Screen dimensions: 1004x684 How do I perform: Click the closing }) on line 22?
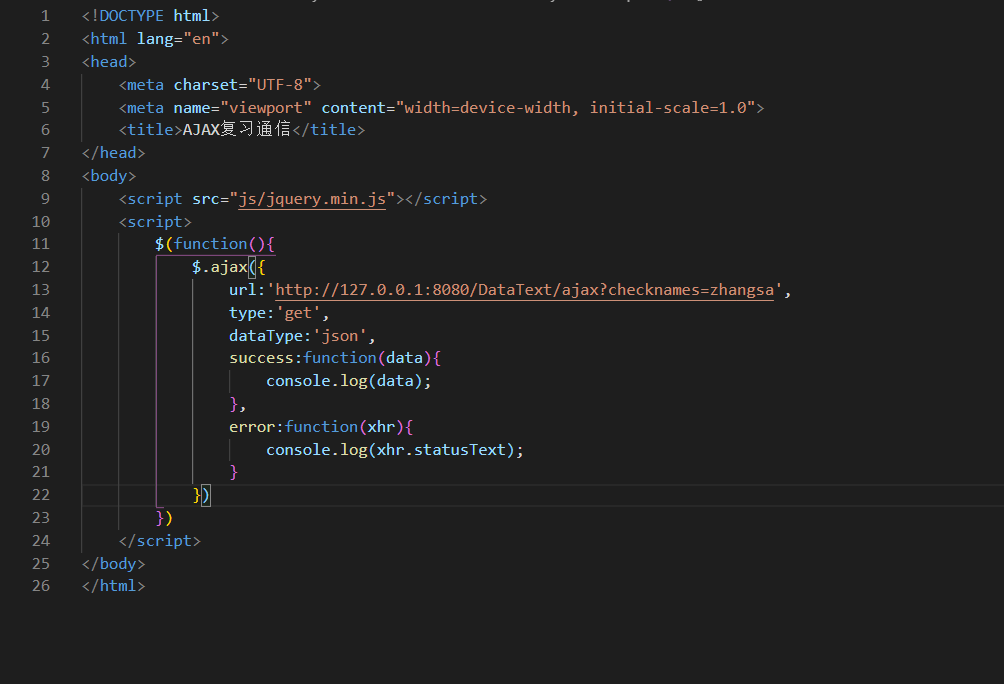(x=198, y=494)
